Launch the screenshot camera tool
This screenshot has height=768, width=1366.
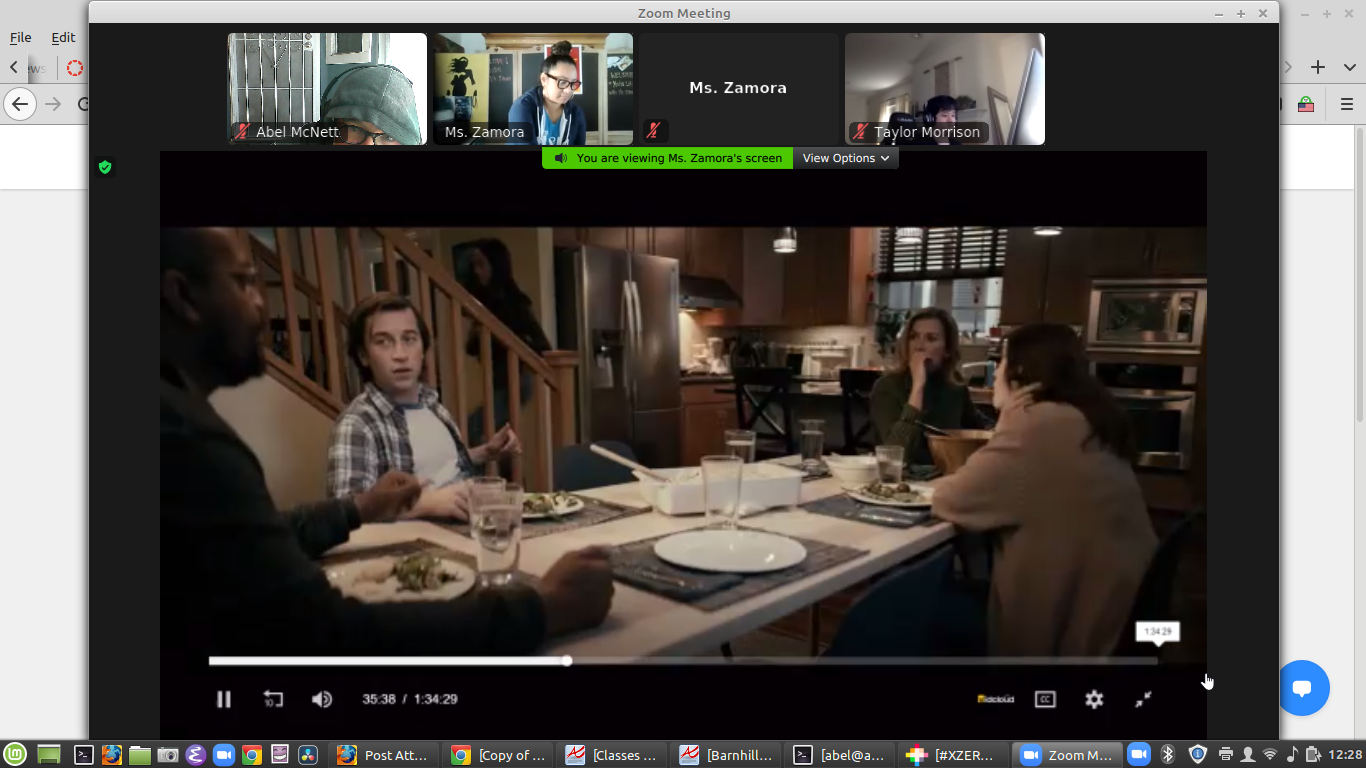168,755
